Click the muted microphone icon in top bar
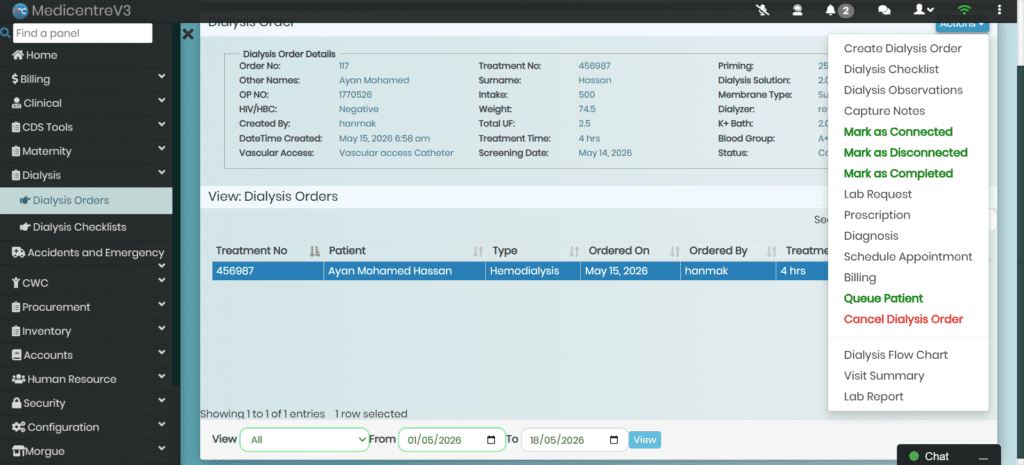This screenshot has width=1024, height=465. coord(762,10)
